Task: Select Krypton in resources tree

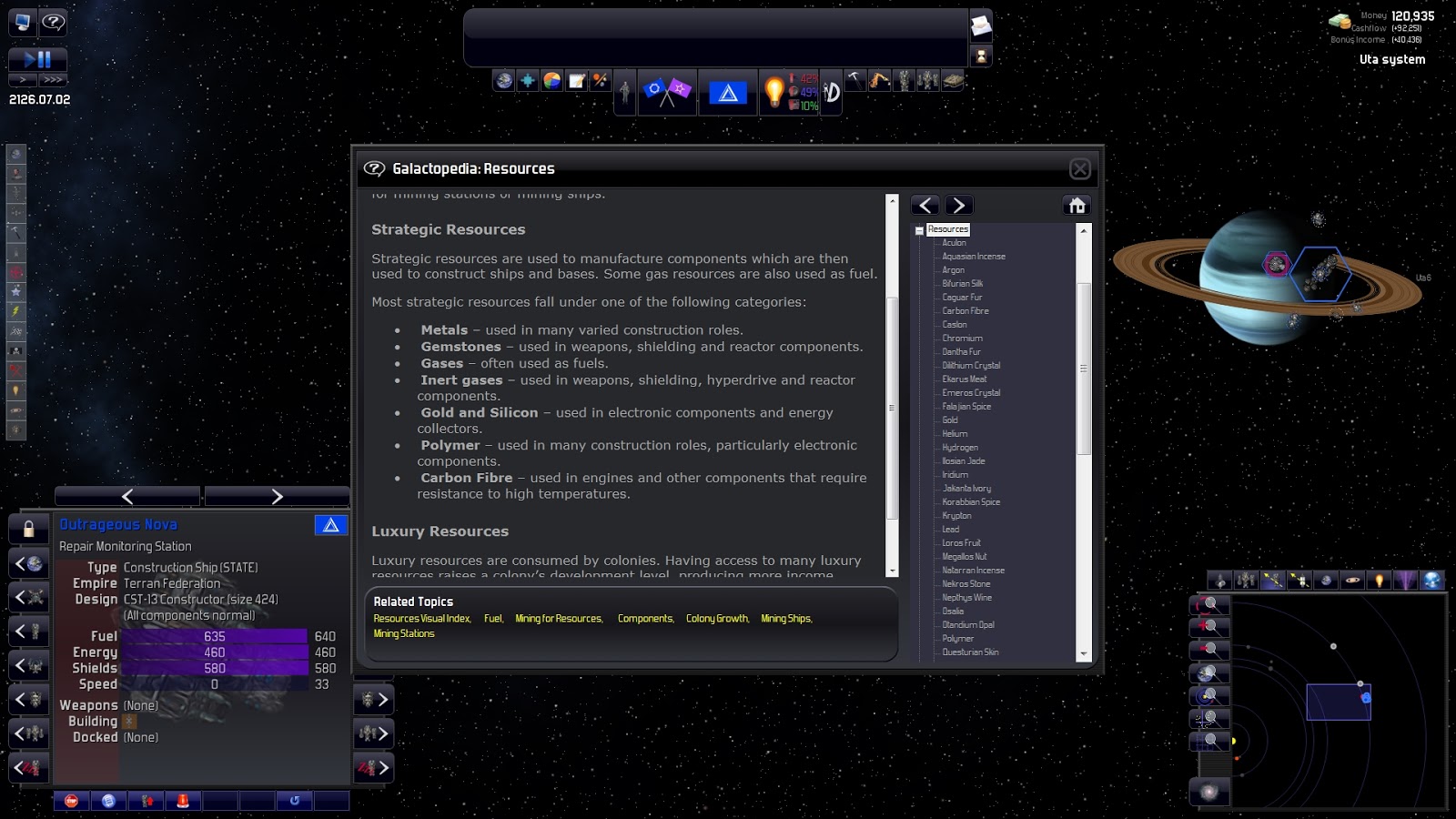Action: pos(956,516)
